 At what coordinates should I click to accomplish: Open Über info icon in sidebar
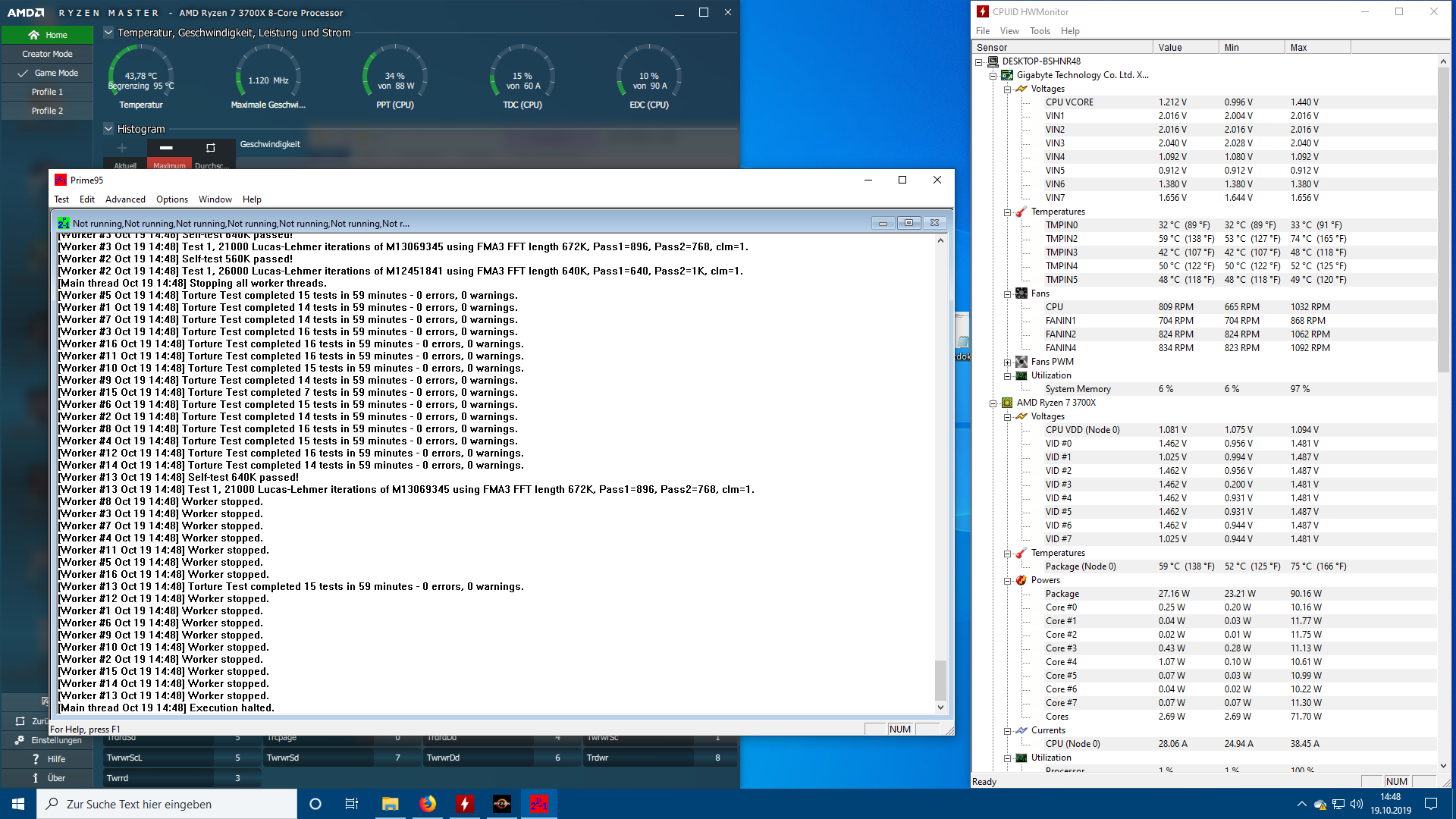36,778
